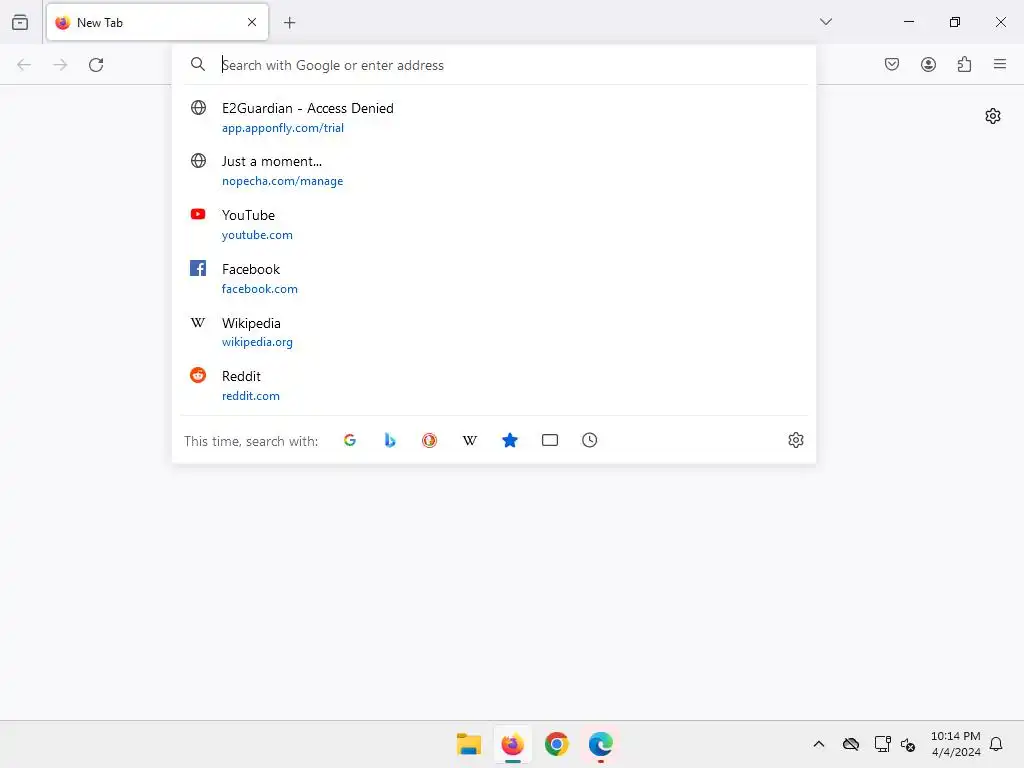Image resolution: width=1024 pixels, height=768 pixels.
Task: Click the app.apponfly.com/trial URL text
Action: (x=283, y=128)
